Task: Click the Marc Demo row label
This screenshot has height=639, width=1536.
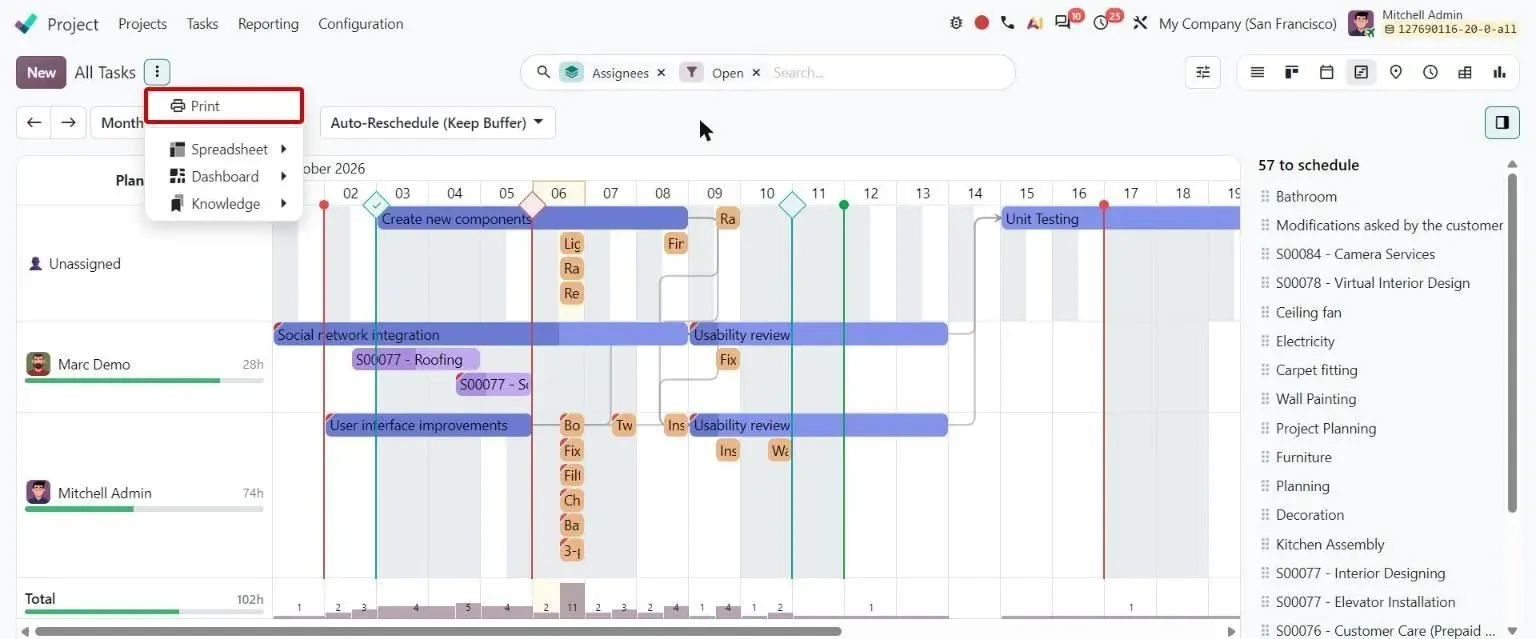Action: pyautogui.click(x=94, y=364)
